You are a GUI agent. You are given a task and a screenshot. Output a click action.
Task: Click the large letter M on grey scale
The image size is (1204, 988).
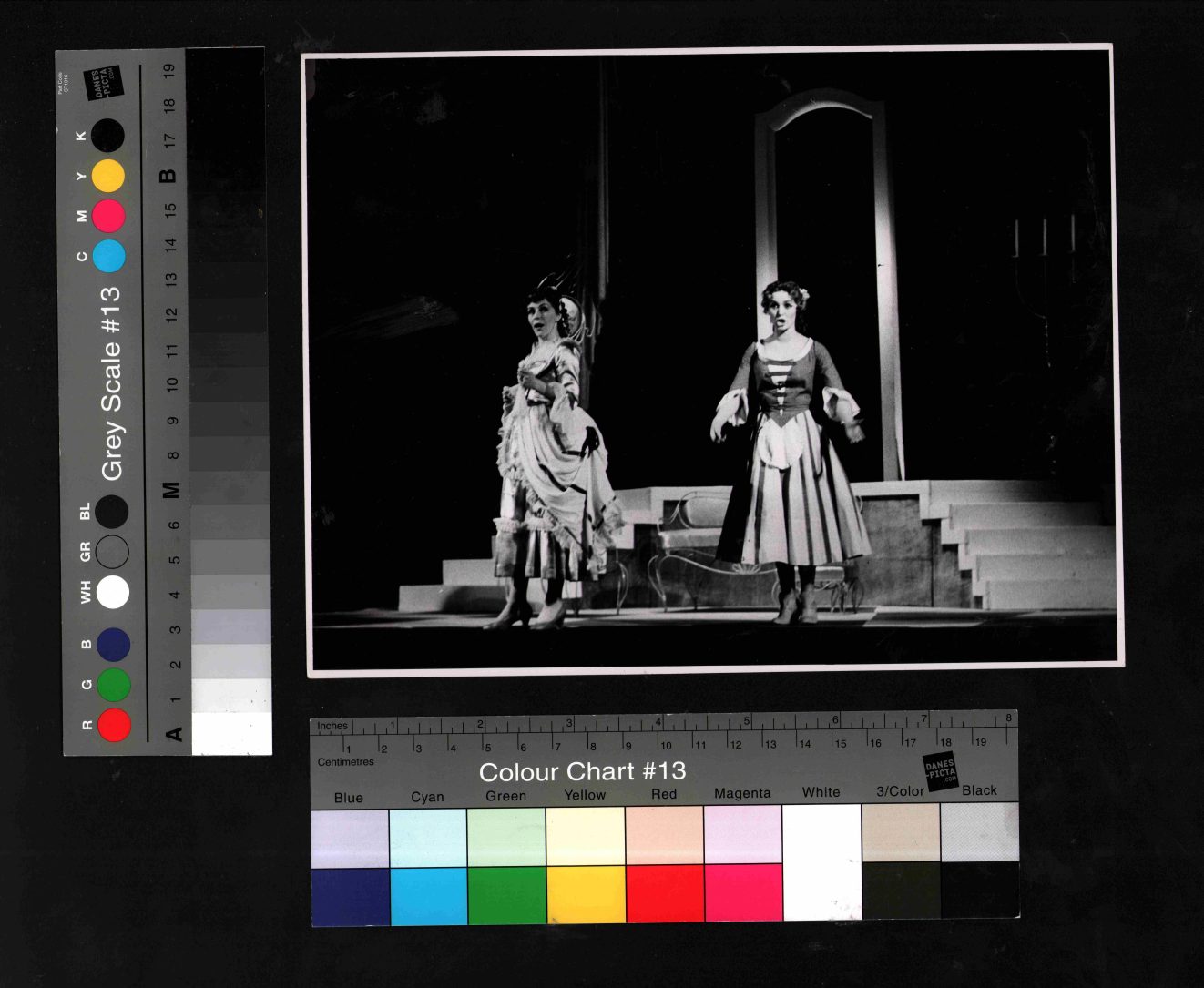click(170, 489)
